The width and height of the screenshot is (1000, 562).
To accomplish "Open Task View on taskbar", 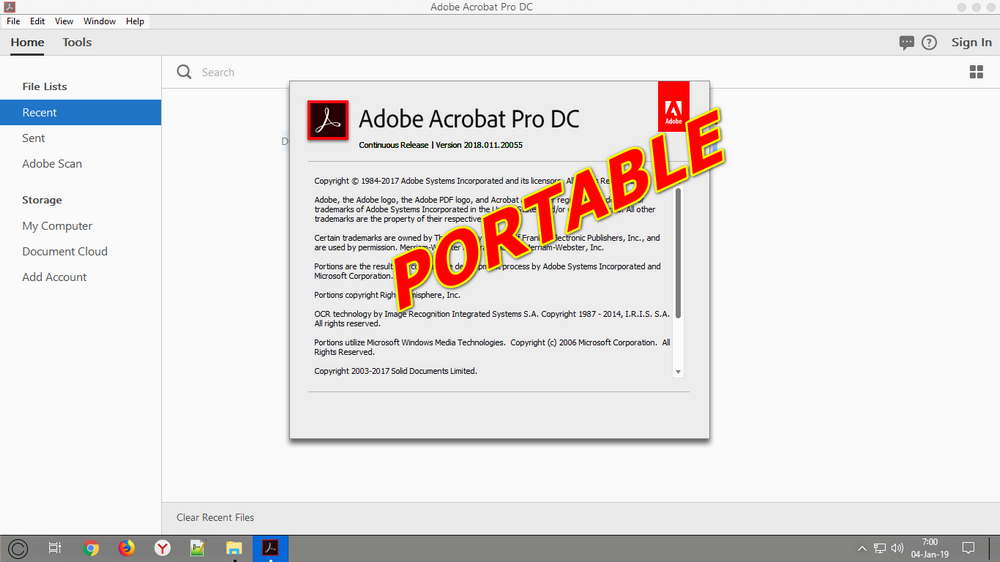I will coord(55,548).
